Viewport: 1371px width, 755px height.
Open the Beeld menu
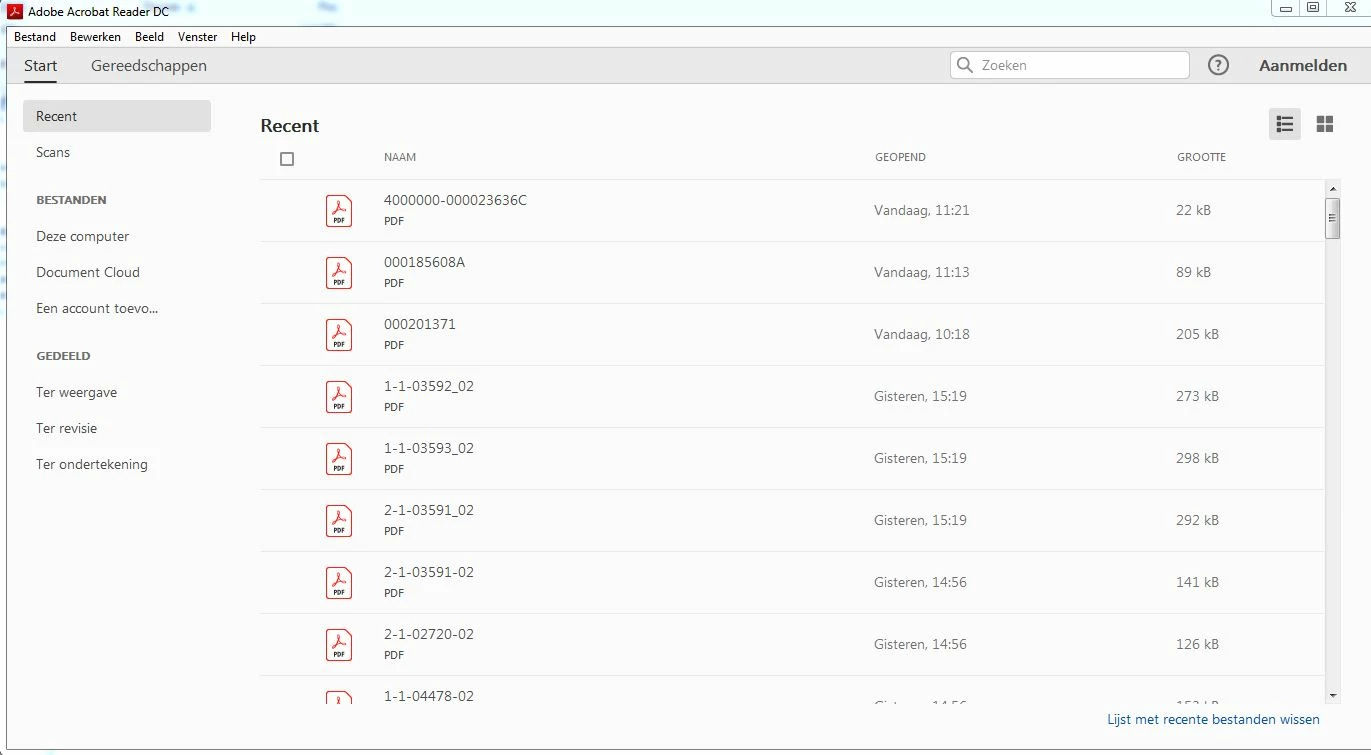[149, 37]
